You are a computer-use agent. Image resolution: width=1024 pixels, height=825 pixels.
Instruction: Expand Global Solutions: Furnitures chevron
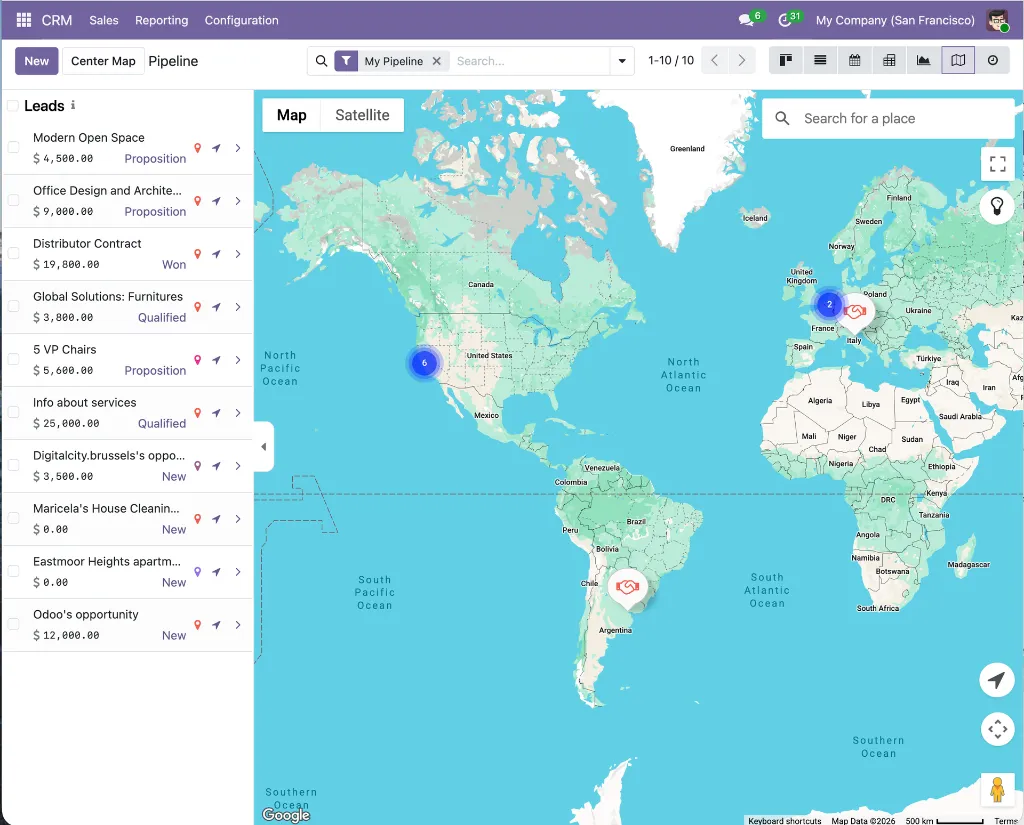(238, 307)
